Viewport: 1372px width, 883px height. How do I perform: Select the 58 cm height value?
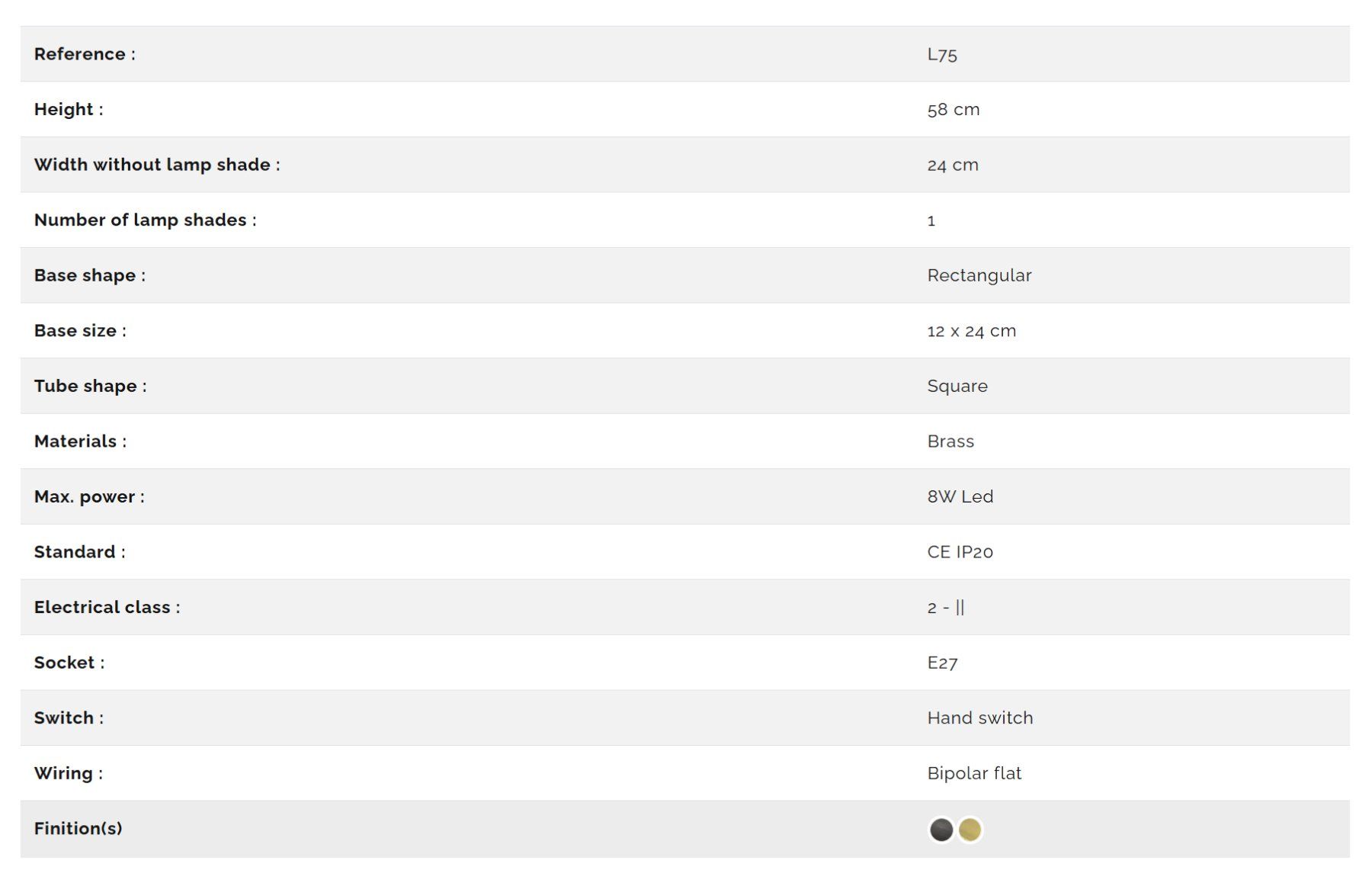[x=954, y=110]
